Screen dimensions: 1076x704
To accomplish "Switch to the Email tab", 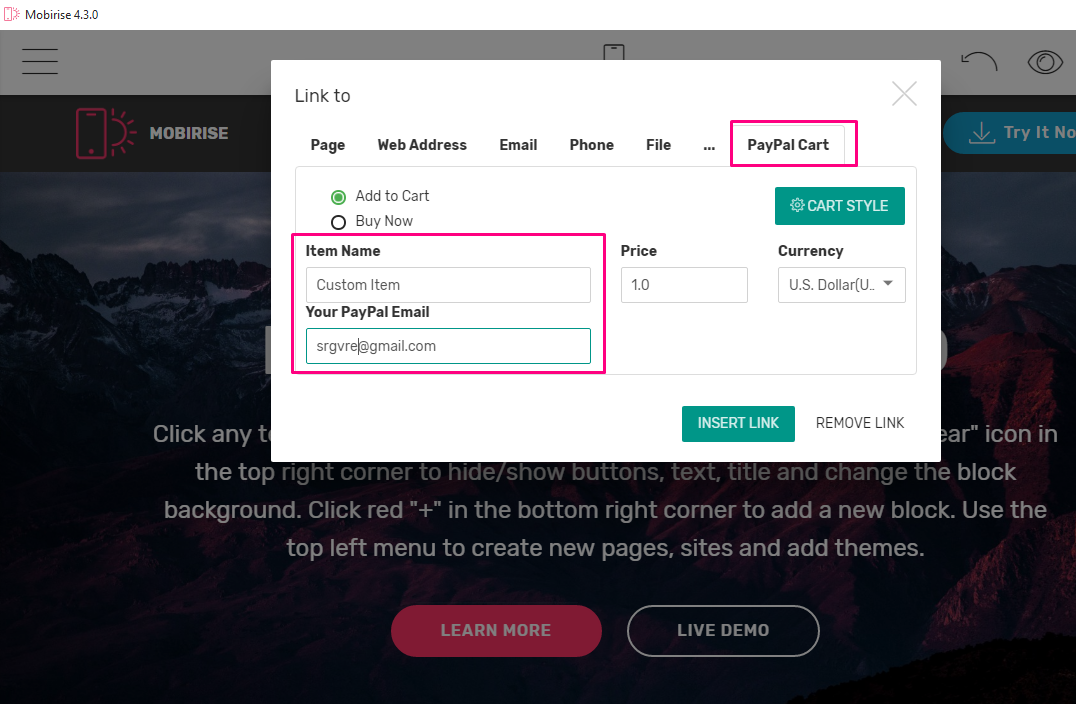I will pyautogui.click(x=518, y=145).
